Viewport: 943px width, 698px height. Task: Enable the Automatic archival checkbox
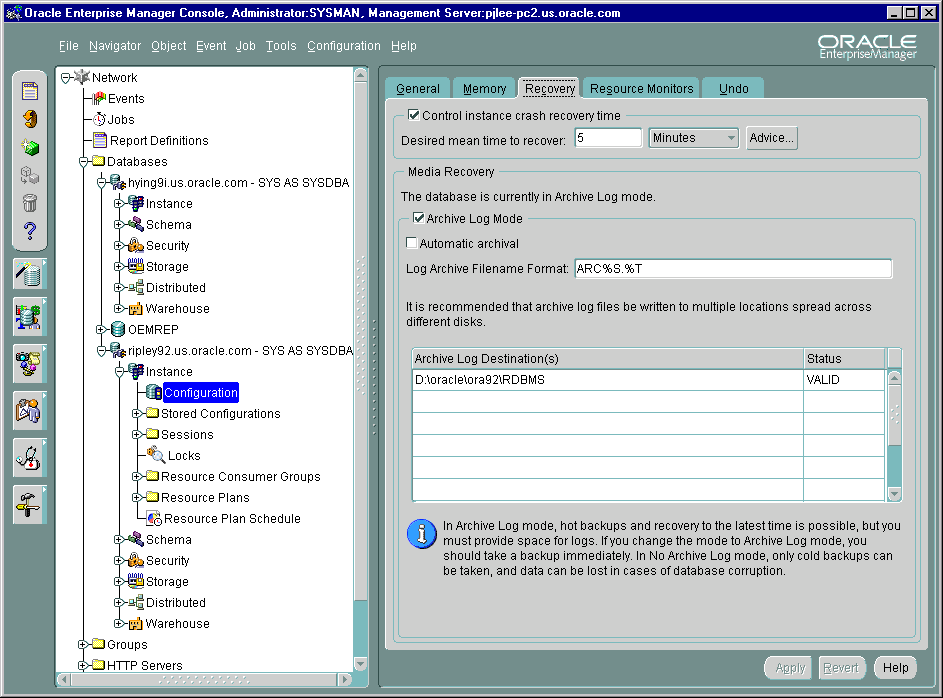click(x=411, y=243)
